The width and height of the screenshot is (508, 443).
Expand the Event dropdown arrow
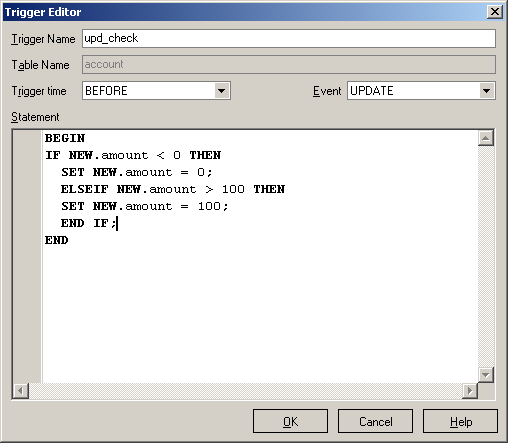tap(486, 91)
